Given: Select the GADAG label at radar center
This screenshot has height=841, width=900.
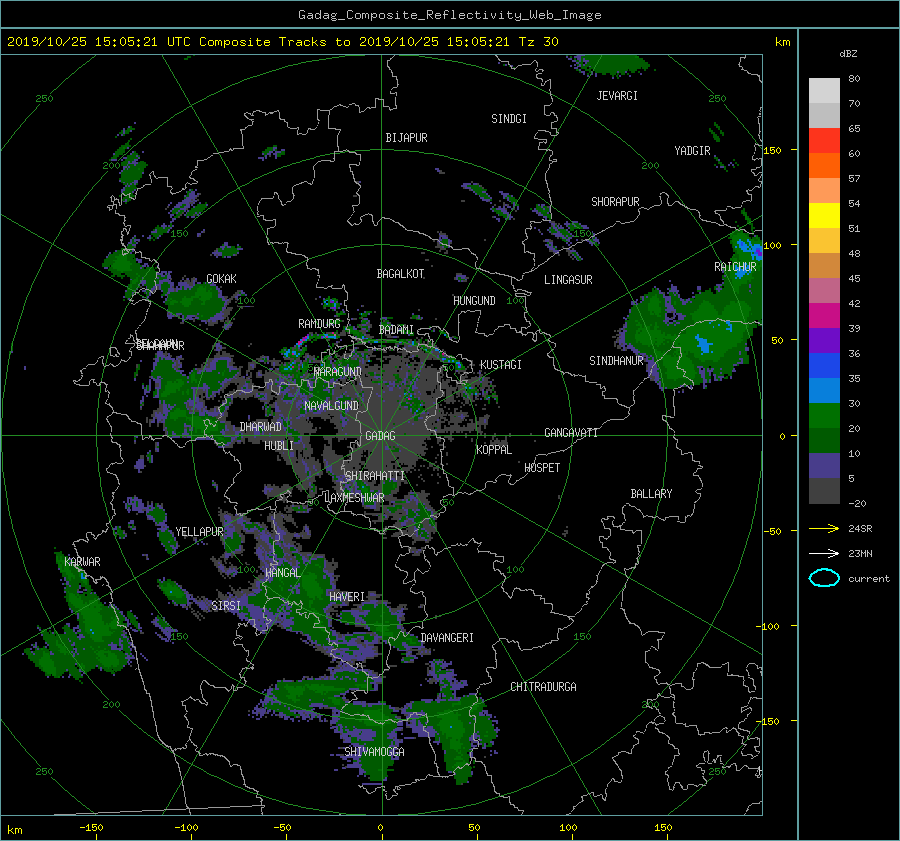Looking at the screenshot, I should 380,436.
